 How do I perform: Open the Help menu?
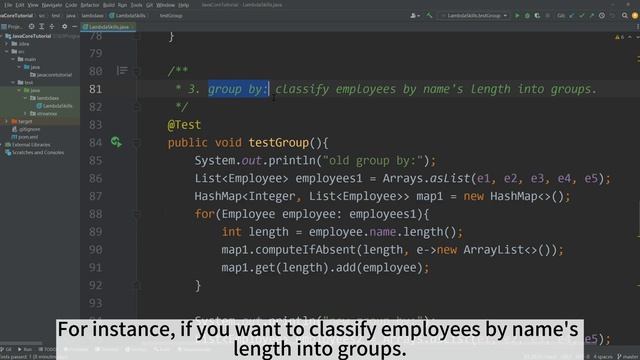click(x=184, y=5)
